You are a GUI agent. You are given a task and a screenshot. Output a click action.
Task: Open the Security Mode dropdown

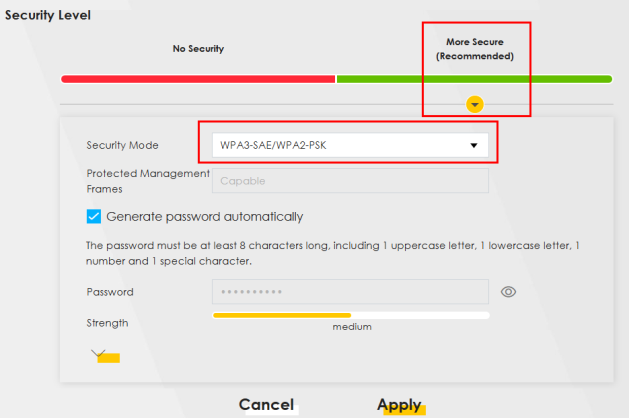pyautogui.click(x=348, y=145)
